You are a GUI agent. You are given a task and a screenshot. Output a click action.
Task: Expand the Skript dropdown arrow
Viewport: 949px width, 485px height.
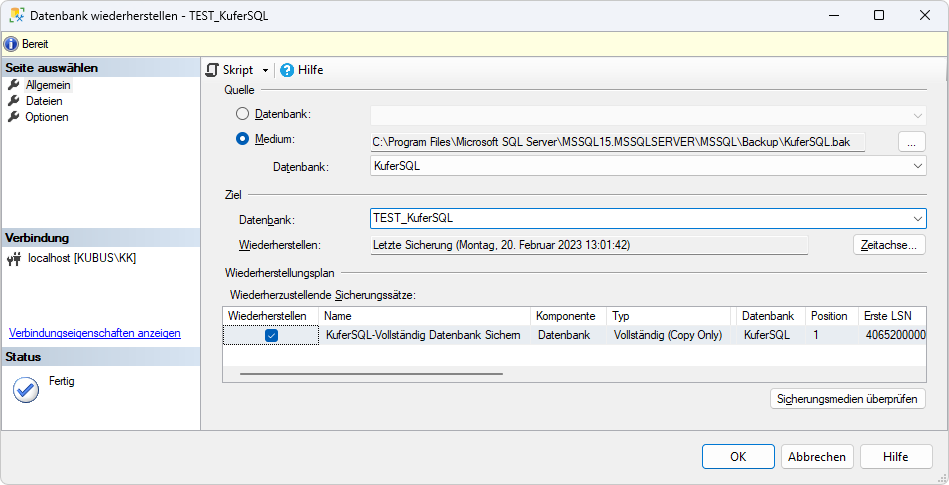coord(265,71)
